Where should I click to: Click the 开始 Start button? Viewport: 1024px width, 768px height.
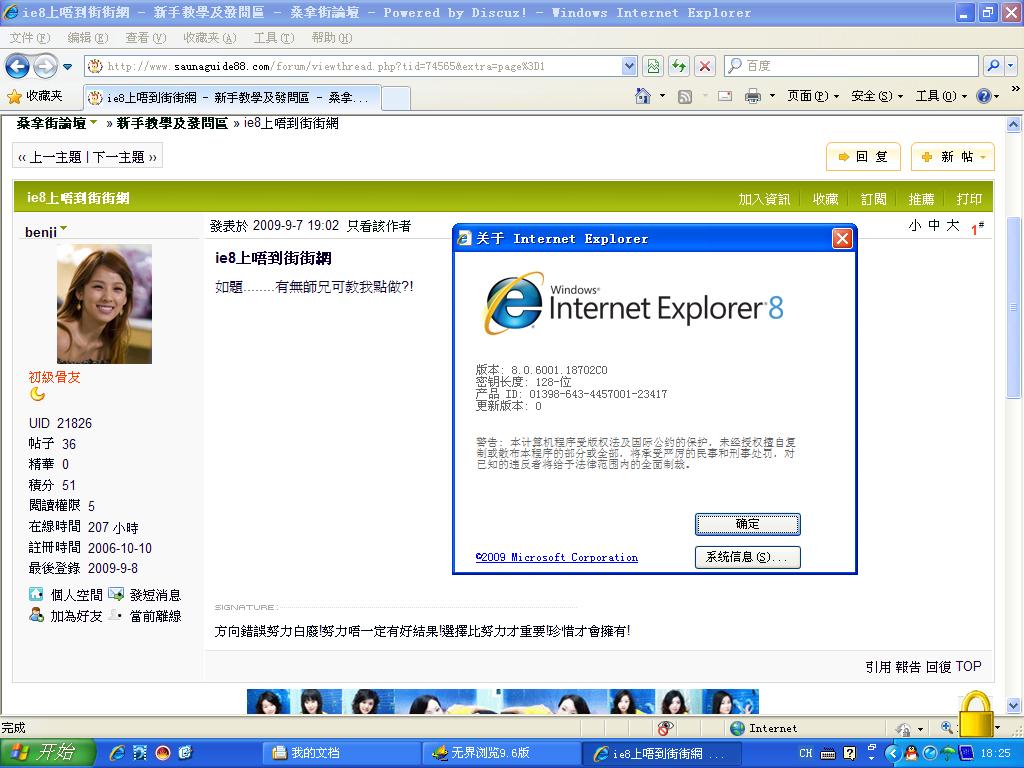click(47, 752)
